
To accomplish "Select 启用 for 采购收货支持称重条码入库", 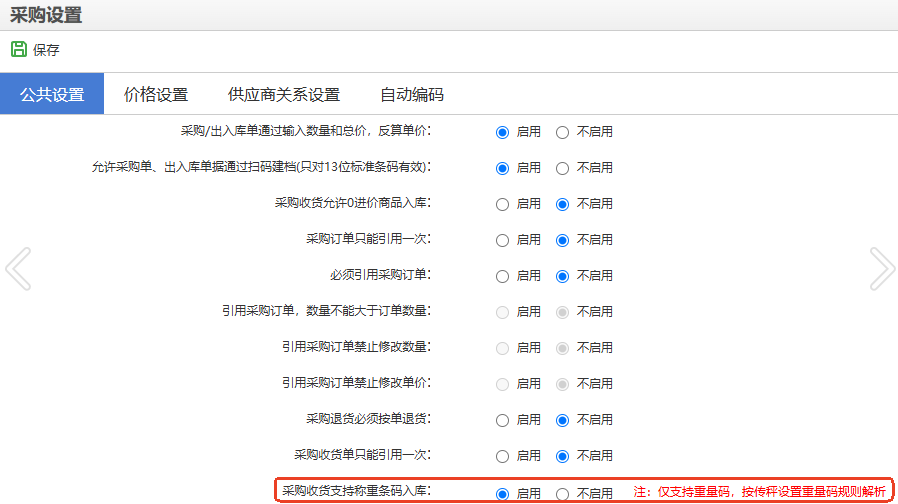I will pyautogui.click(x=503, y=493).
